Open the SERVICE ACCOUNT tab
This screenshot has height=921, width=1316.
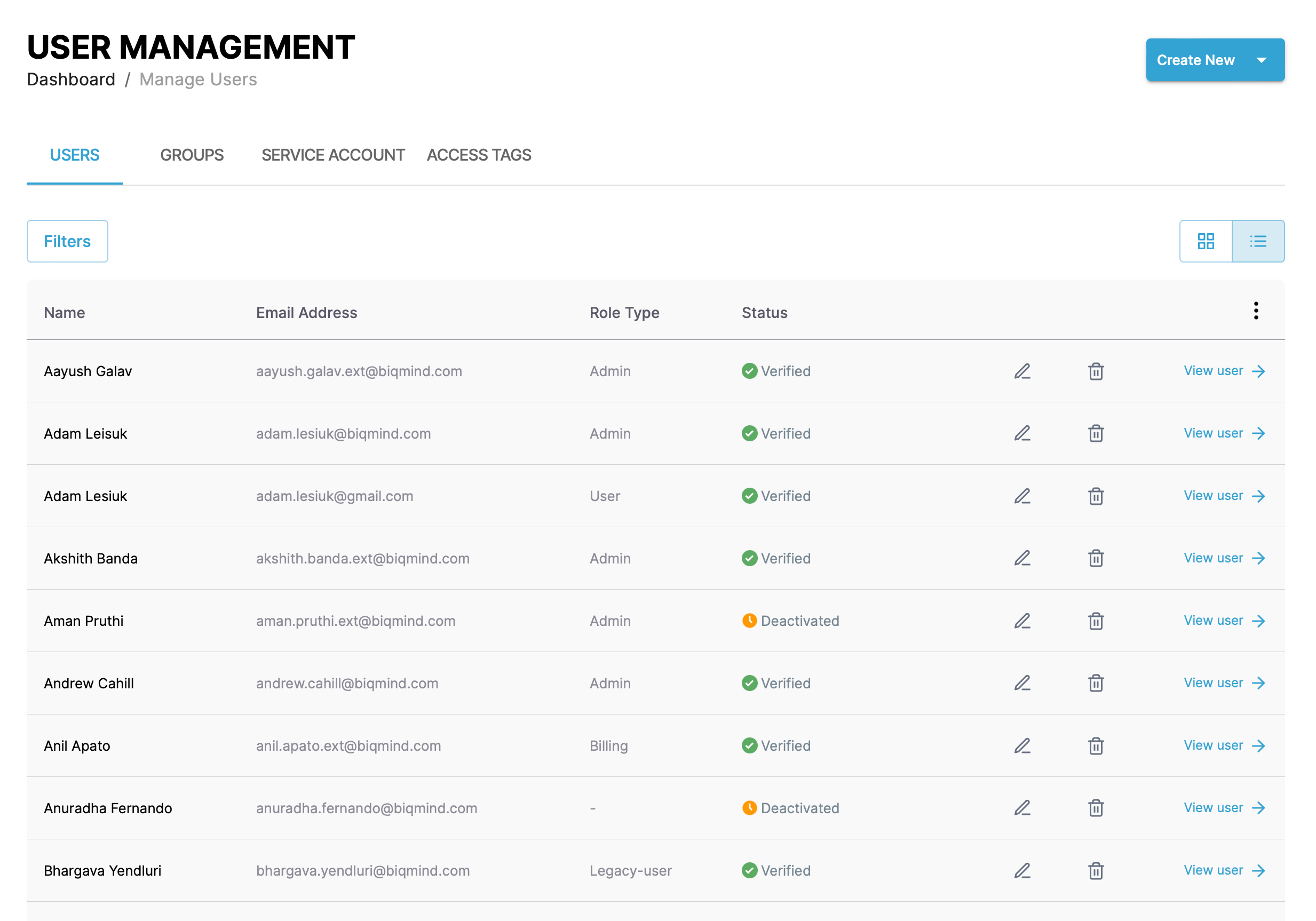click(333, 155)
